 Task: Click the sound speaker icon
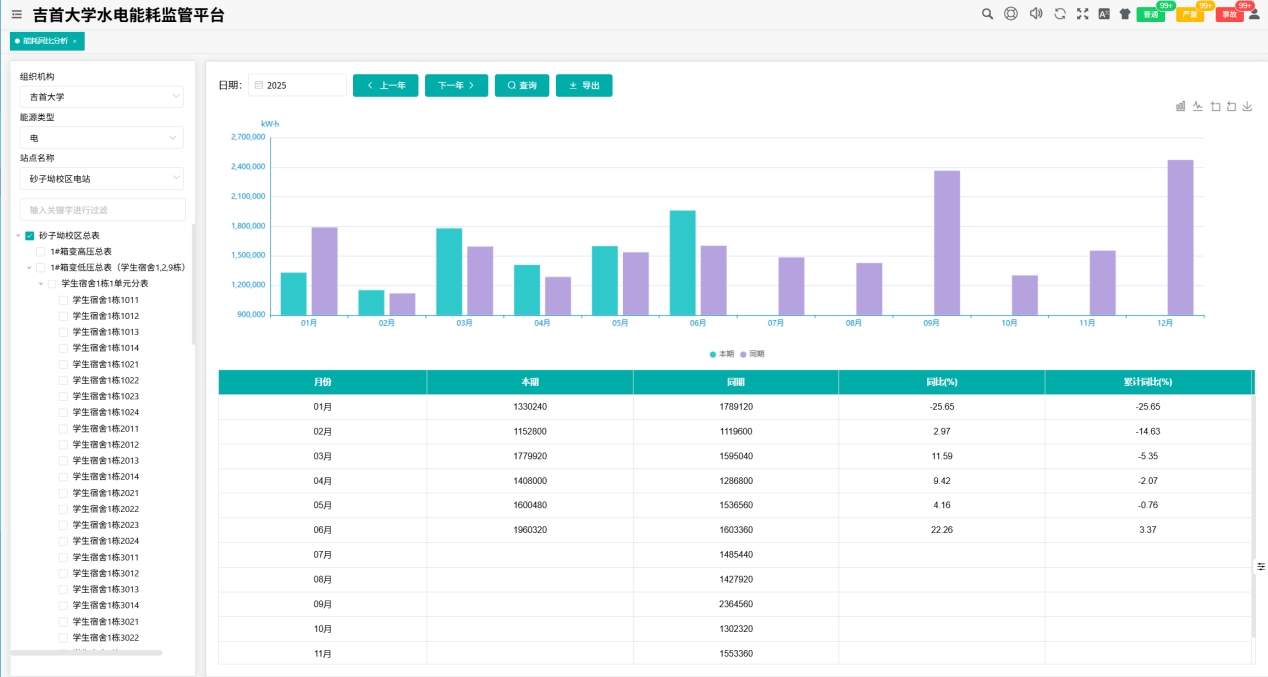pos(1036,14)
